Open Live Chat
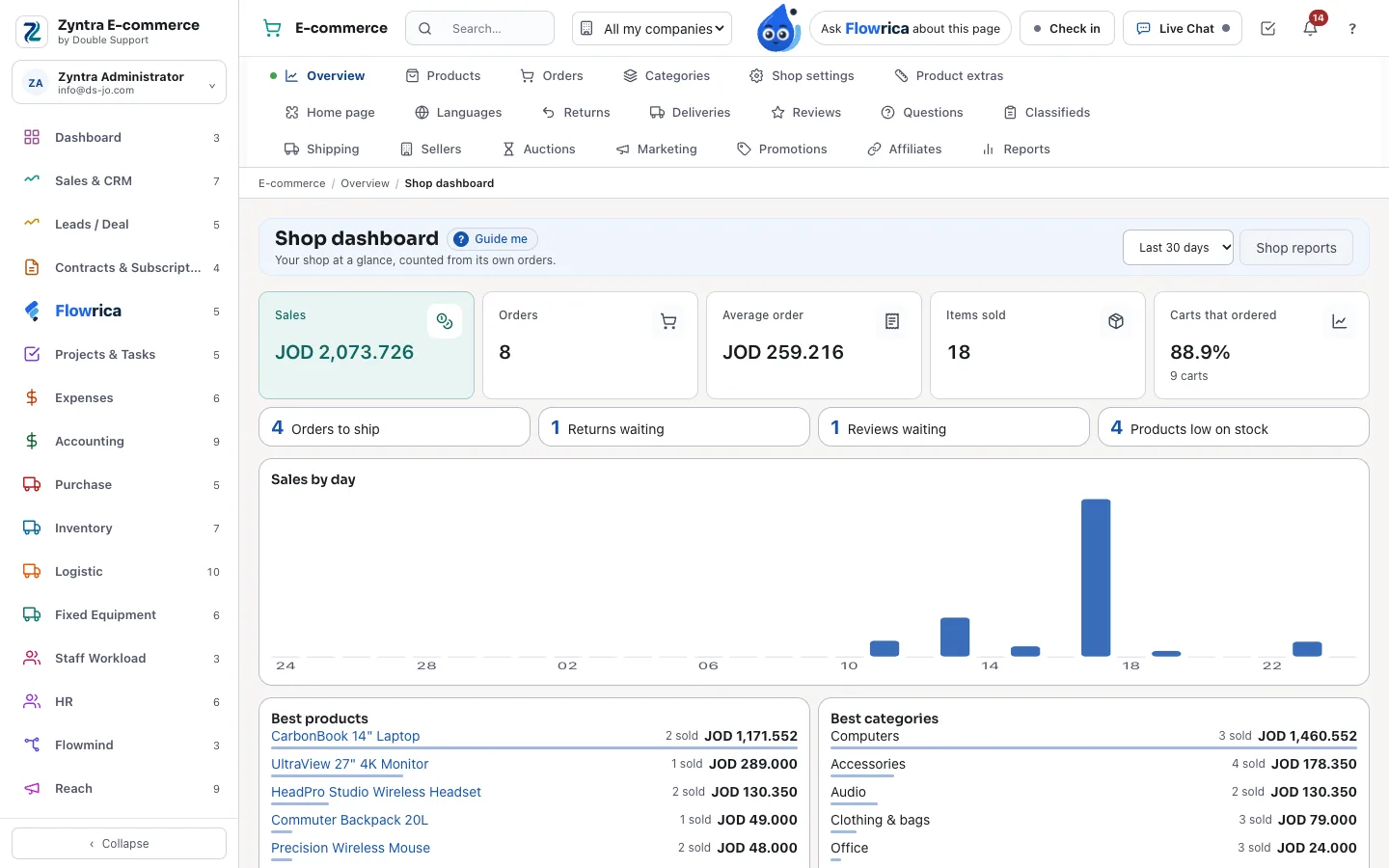Image resolution: width=1389 pixels, height=868 pixels. [1183, 29]
